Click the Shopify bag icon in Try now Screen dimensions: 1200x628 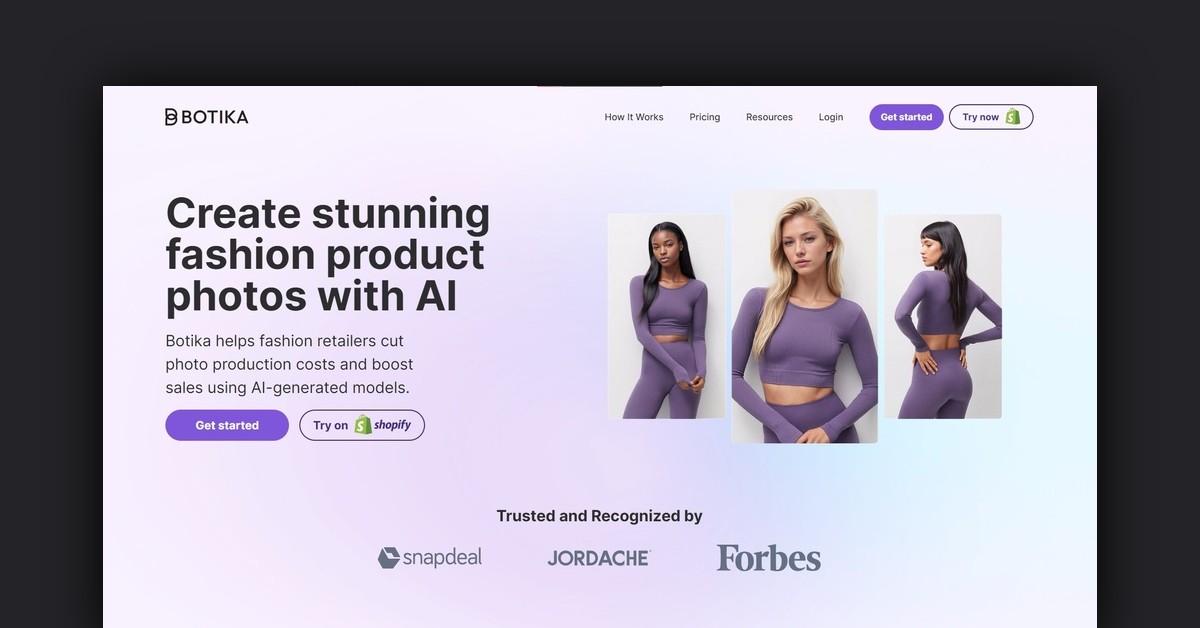coord(1013,117)
